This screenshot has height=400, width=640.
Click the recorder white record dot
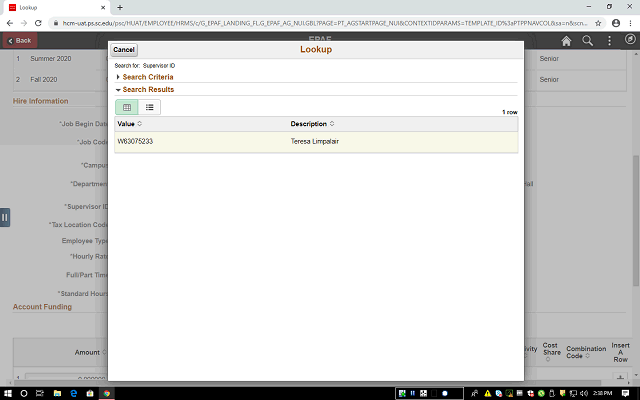pos(444,393)
